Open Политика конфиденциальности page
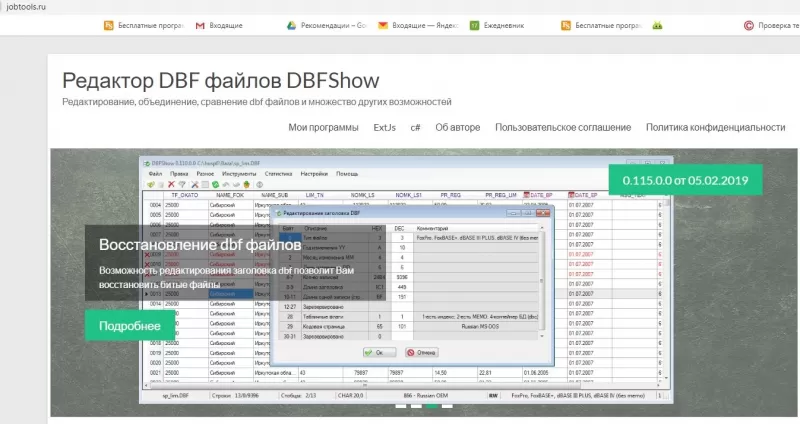Viewport: 800px width, 424px height. point(715,128)
